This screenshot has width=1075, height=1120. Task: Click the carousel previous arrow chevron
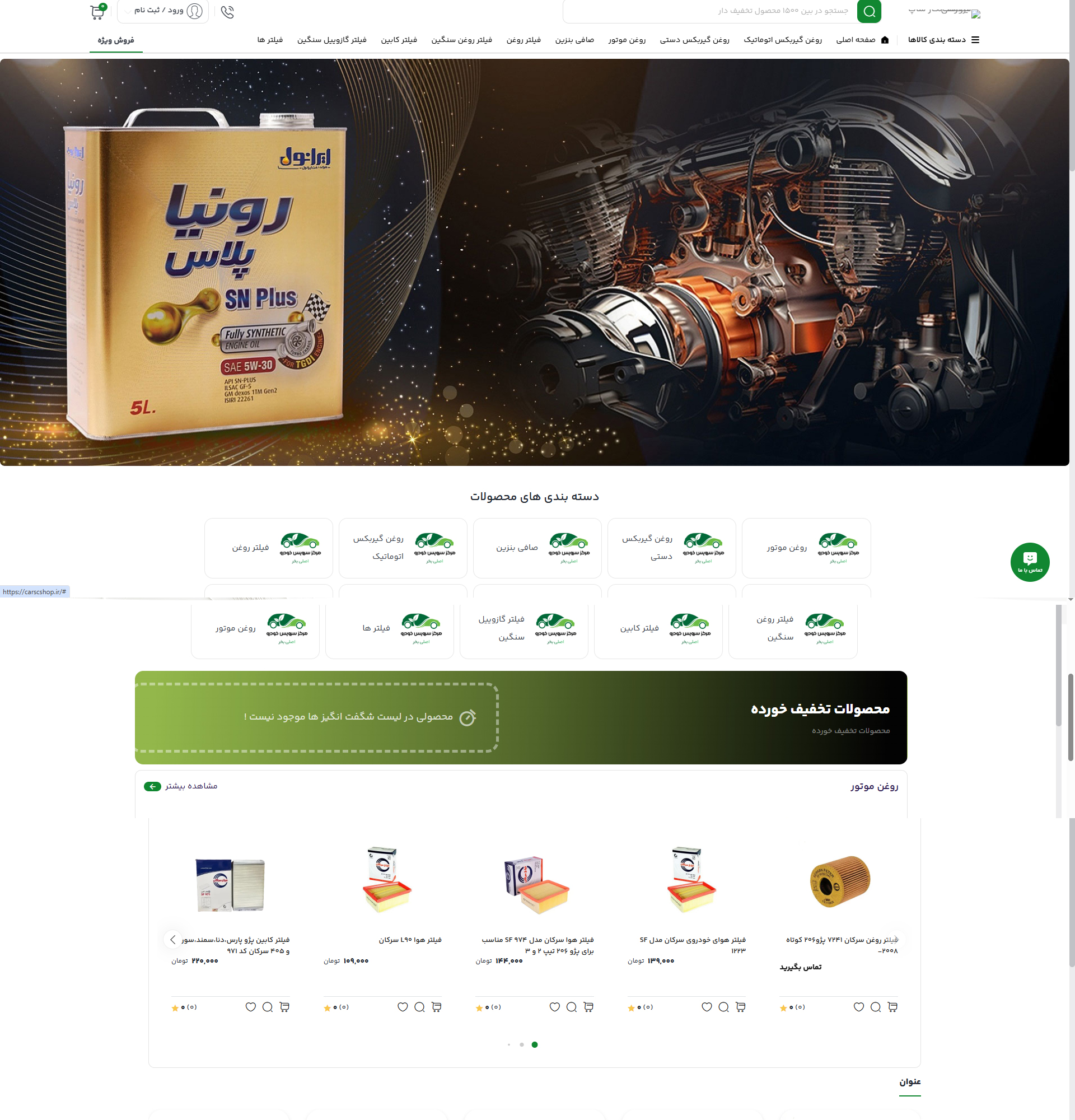[172, 940]
